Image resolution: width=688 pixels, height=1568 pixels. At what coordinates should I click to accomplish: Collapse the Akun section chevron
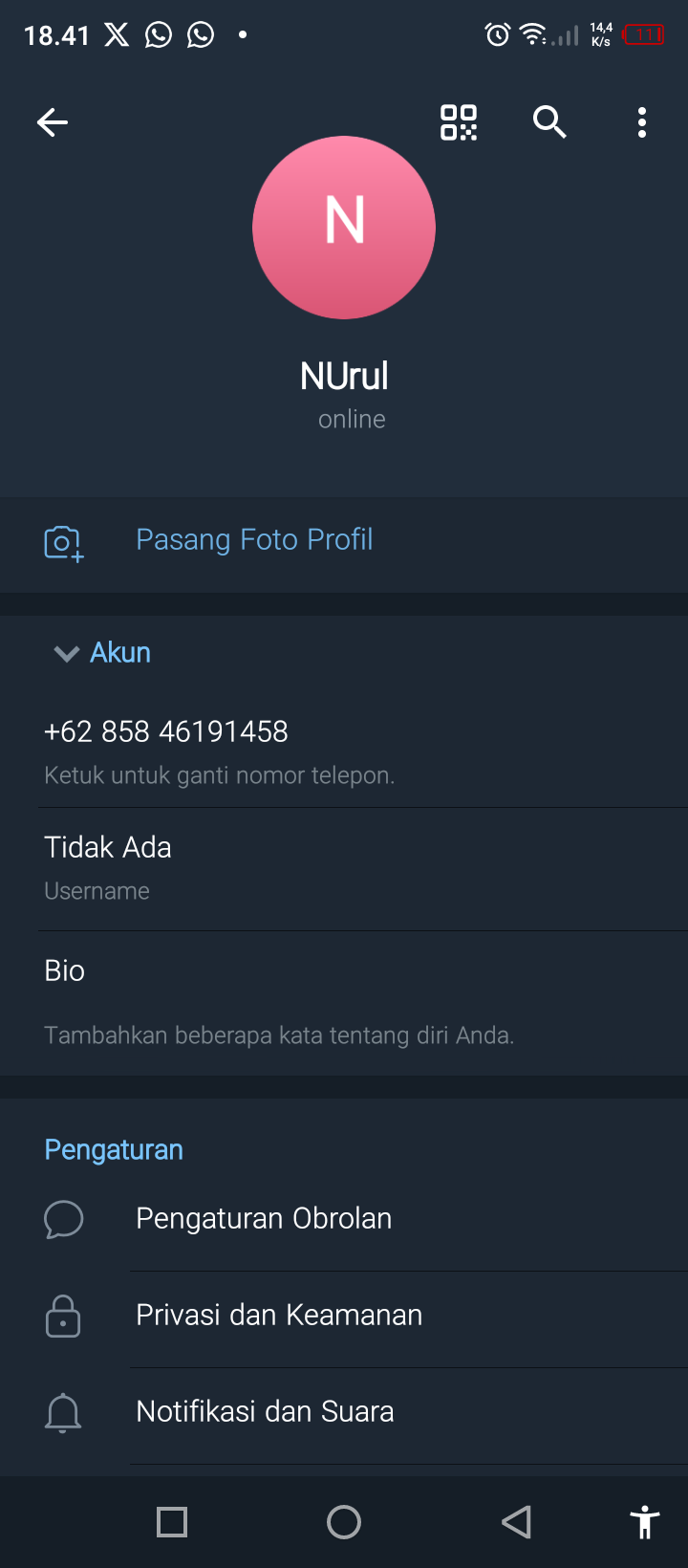66,653
